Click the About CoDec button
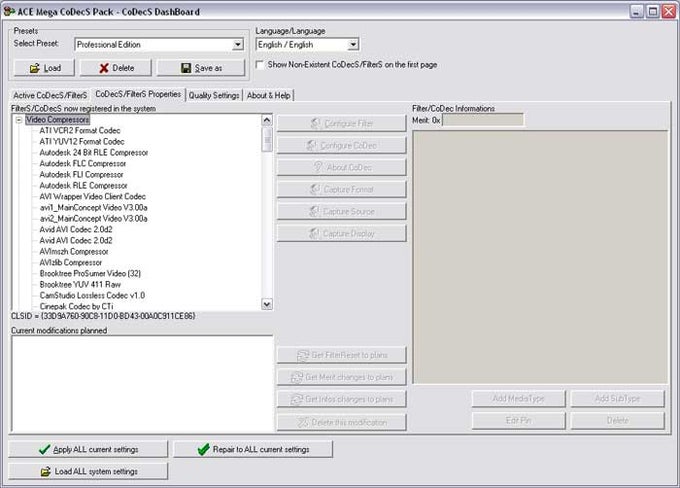Viewport: 680px width, 488px height. click(x=342, y=167)
